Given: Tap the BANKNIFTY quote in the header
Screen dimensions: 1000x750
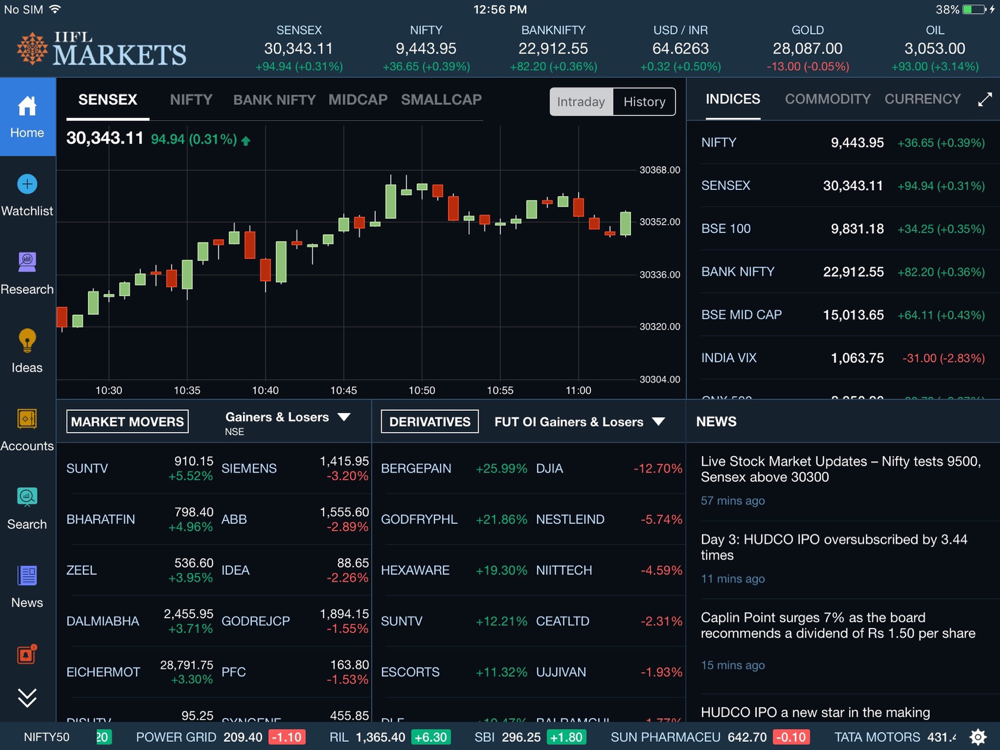Looking at the screenshot, I should [553, 48].
